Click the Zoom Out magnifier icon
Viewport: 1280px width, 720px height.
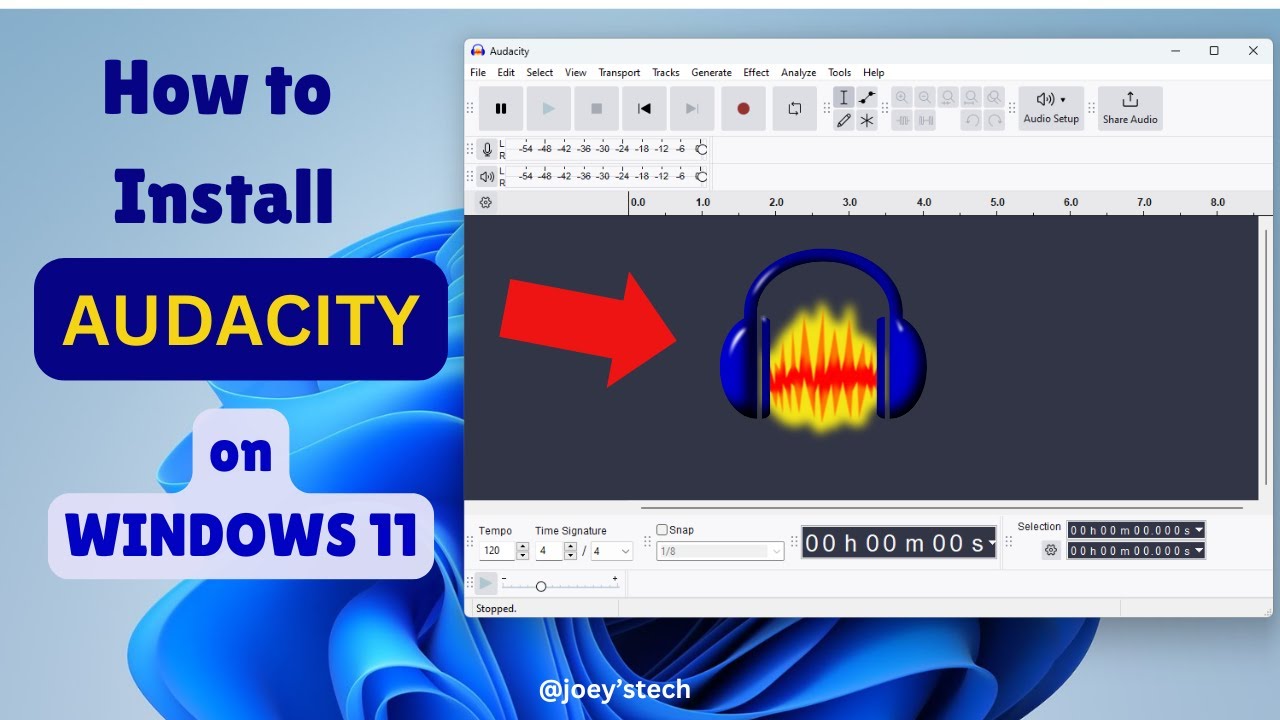(x=925, y=97)
